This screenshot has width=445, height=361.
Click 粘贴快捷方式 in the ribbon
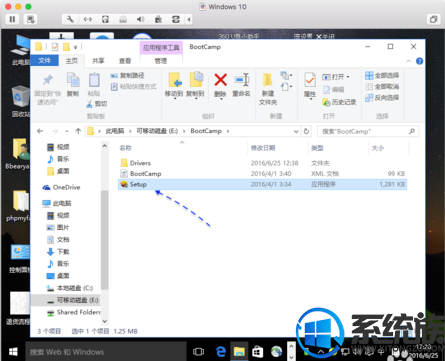click(134, 87)
